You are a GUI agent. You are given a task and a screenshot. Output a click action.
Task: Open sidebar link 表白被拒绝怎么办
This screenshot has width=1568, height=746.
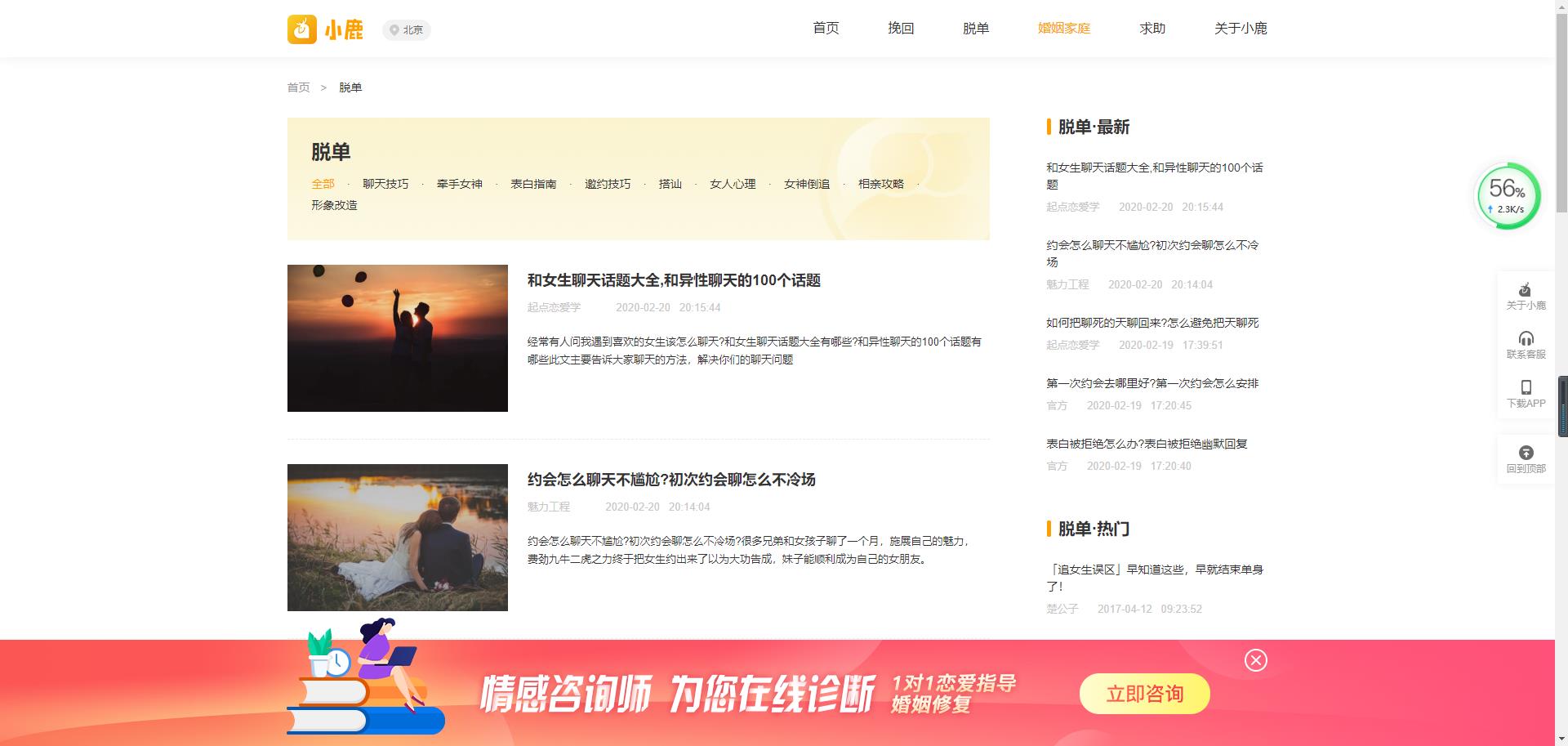1147,444
